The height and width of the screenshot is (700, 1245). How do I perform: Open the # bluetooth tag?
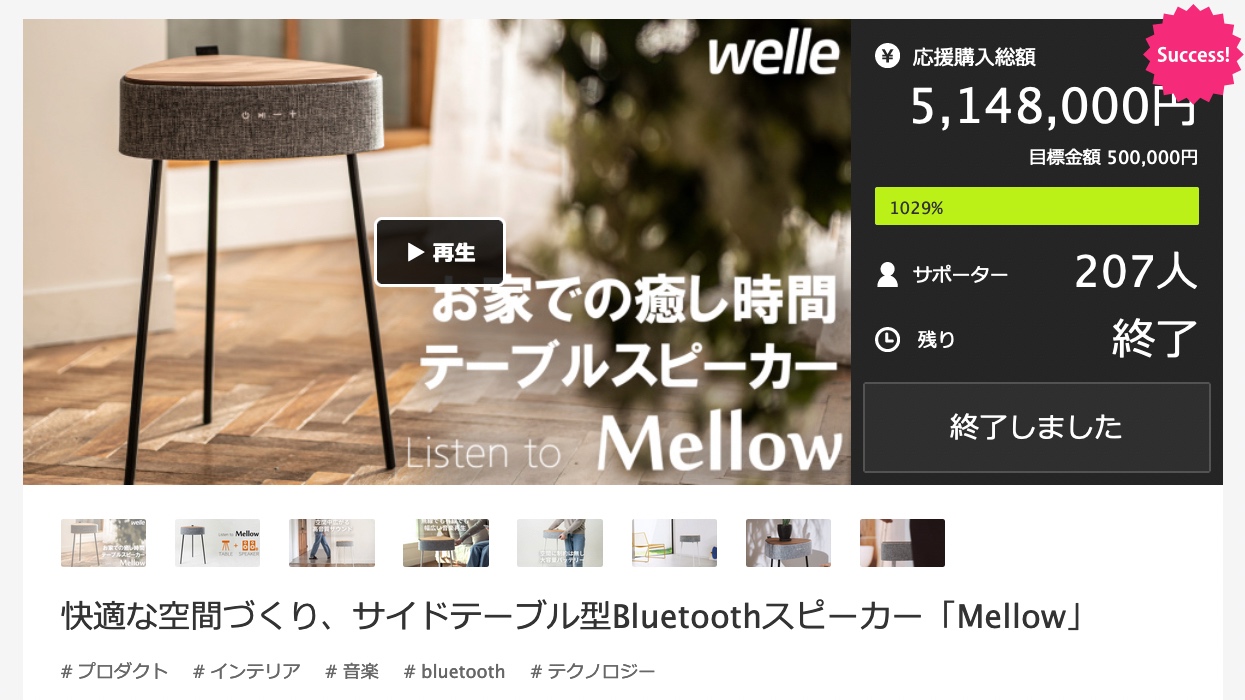coord(455,671)
